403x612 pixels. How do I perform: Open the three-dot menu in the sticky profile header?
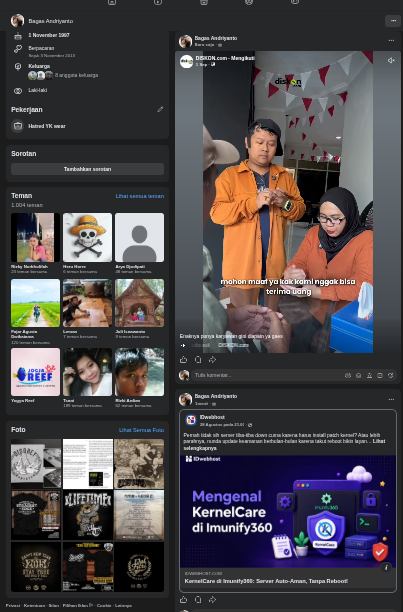pyautogui.click(x=392, y=21)
